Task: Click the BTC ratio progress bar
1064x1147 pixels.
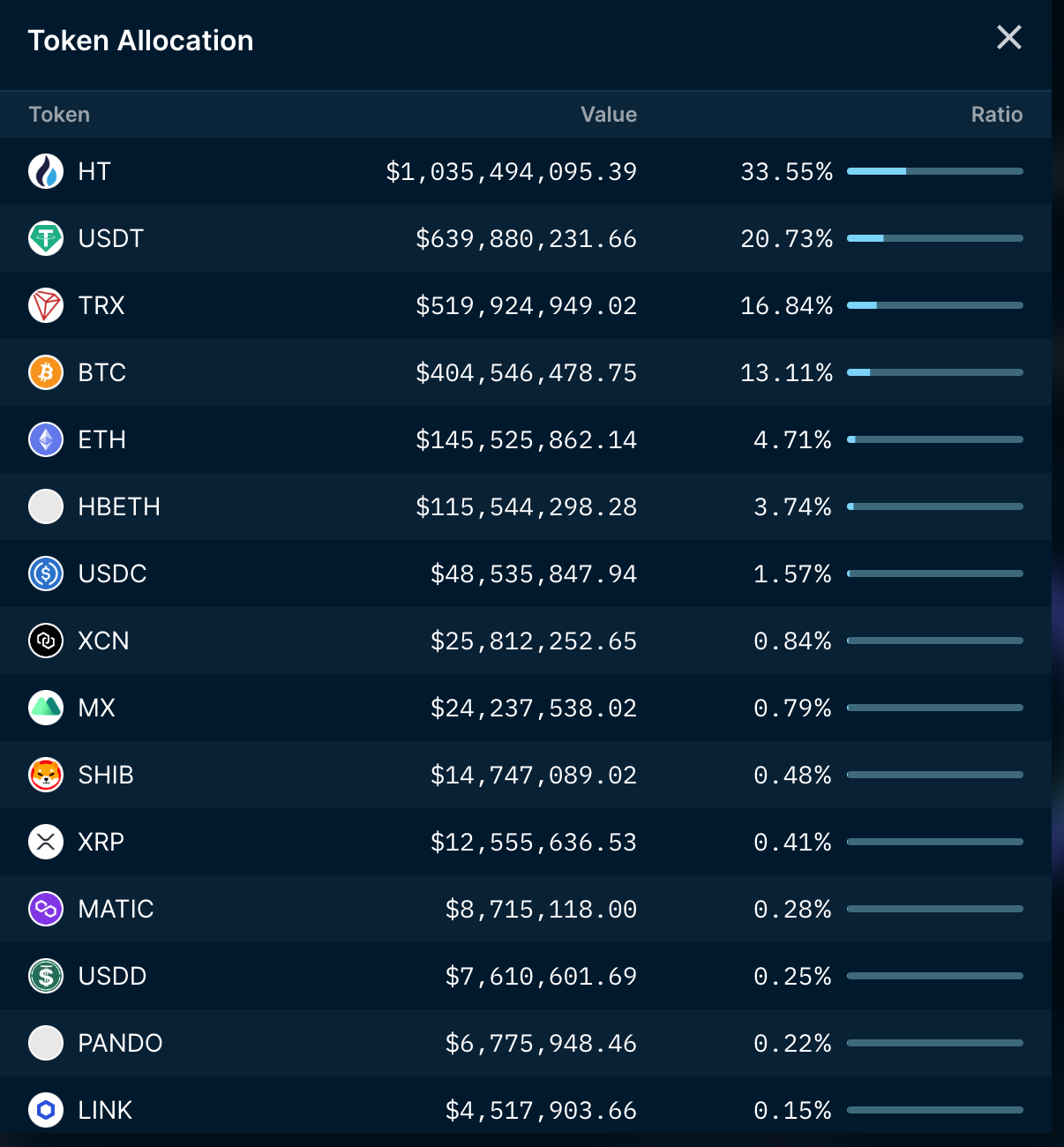Action: (x=935, y=372)
